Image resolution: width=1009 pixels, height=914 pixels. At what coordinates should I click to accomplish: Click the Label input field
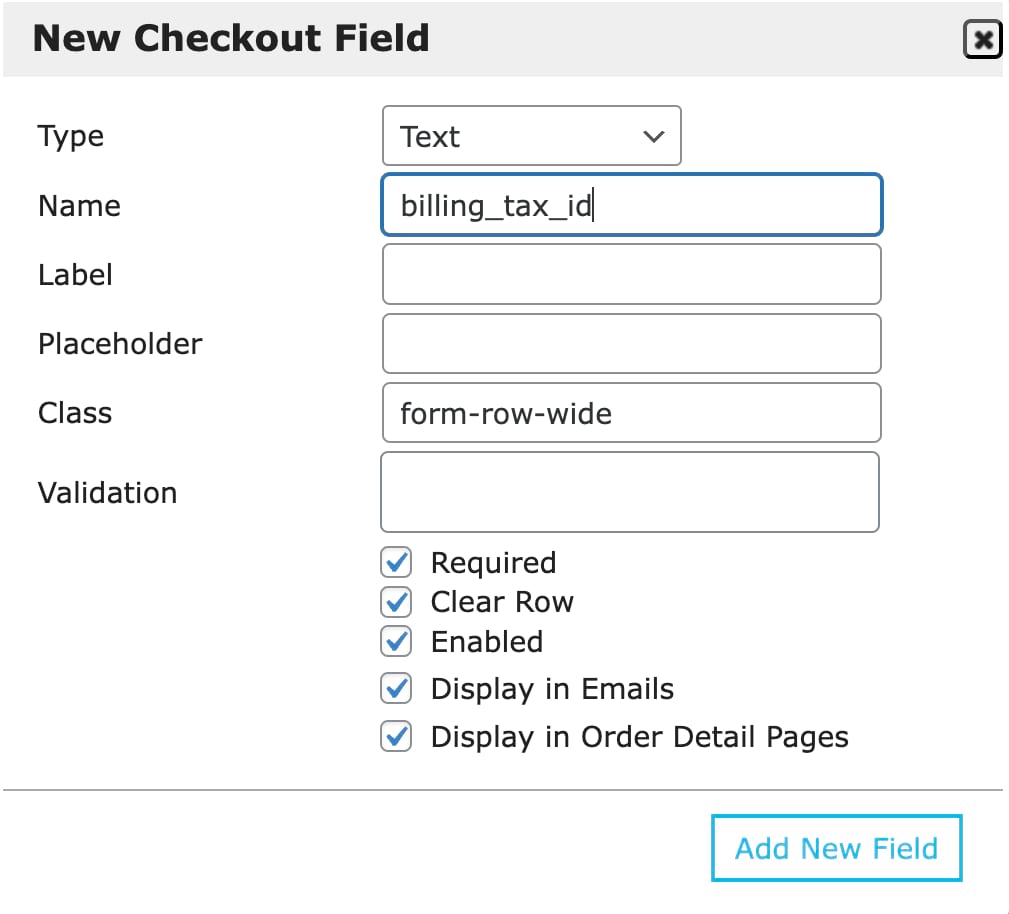(x=631, y=273)
